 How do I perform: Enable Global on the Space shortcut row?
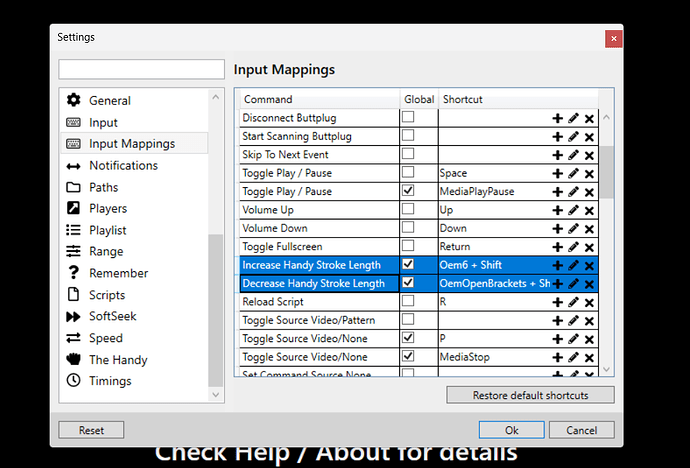(x=408, y=172)
